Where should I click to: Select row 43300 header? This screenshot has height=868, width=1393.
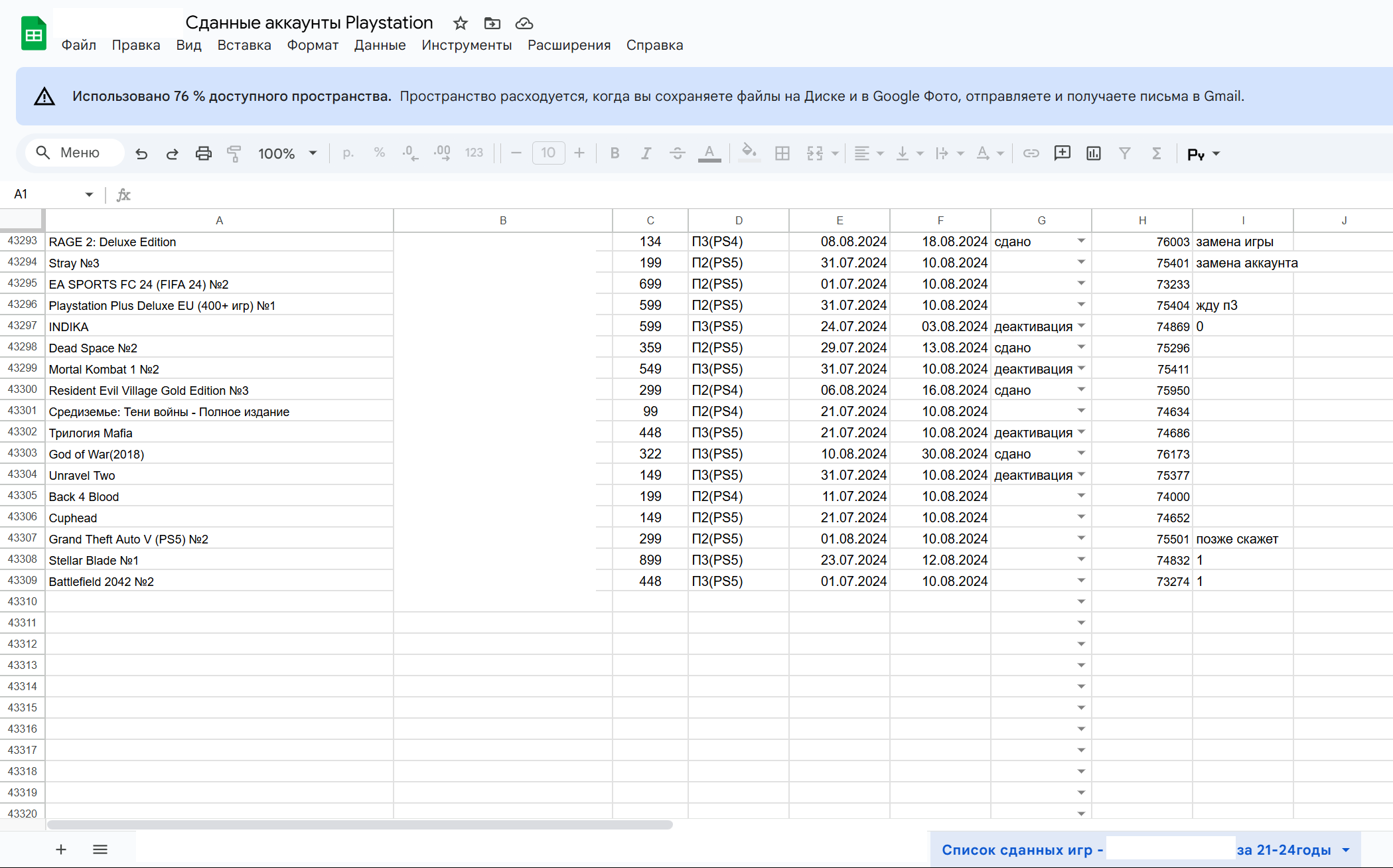pos(23,390)
